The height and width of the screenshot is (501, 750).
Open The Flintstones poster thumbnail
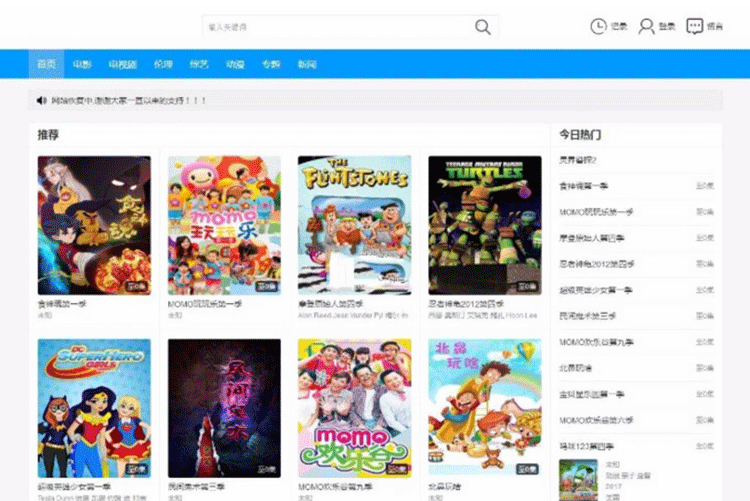[x=354, y=225]
